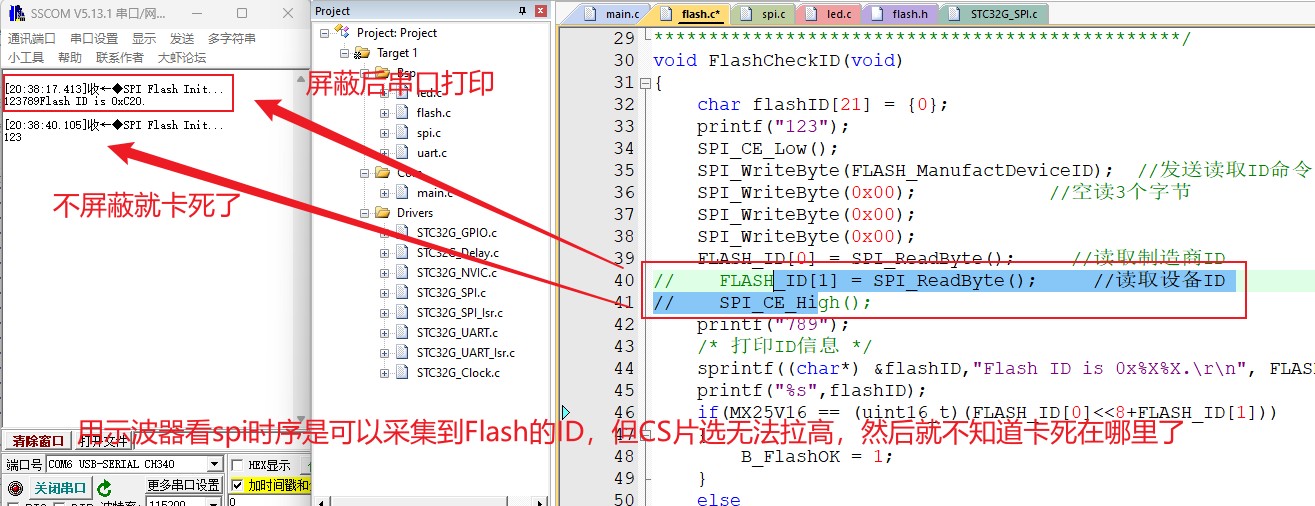Image resolution: width=1315 pixels, height=506 pixels.
Task: Click document icon on STC32G_SPI.c tab
Action: 956,14
